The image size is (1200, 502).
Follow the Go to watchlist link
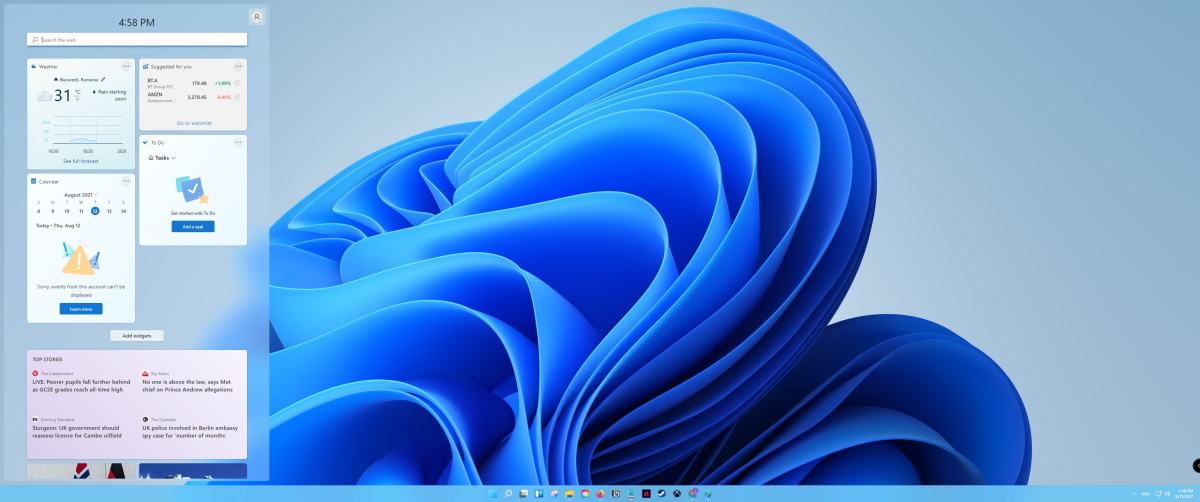193,123
